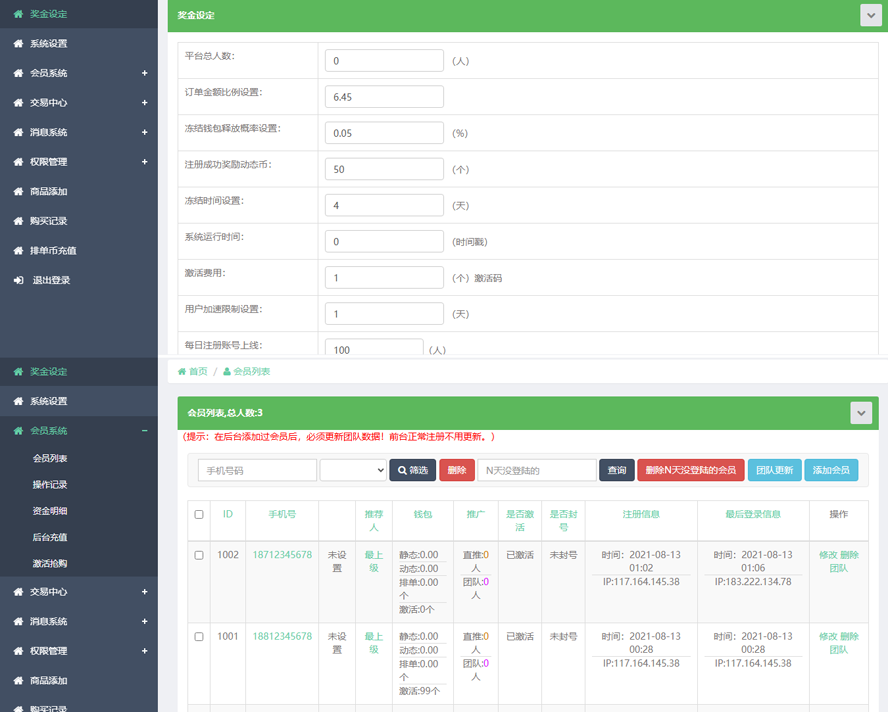The width and height of the screenshot is (888, 712).
Task: Collapse 会员系统 submenu via the minus sign
Action: coord(145,431)
